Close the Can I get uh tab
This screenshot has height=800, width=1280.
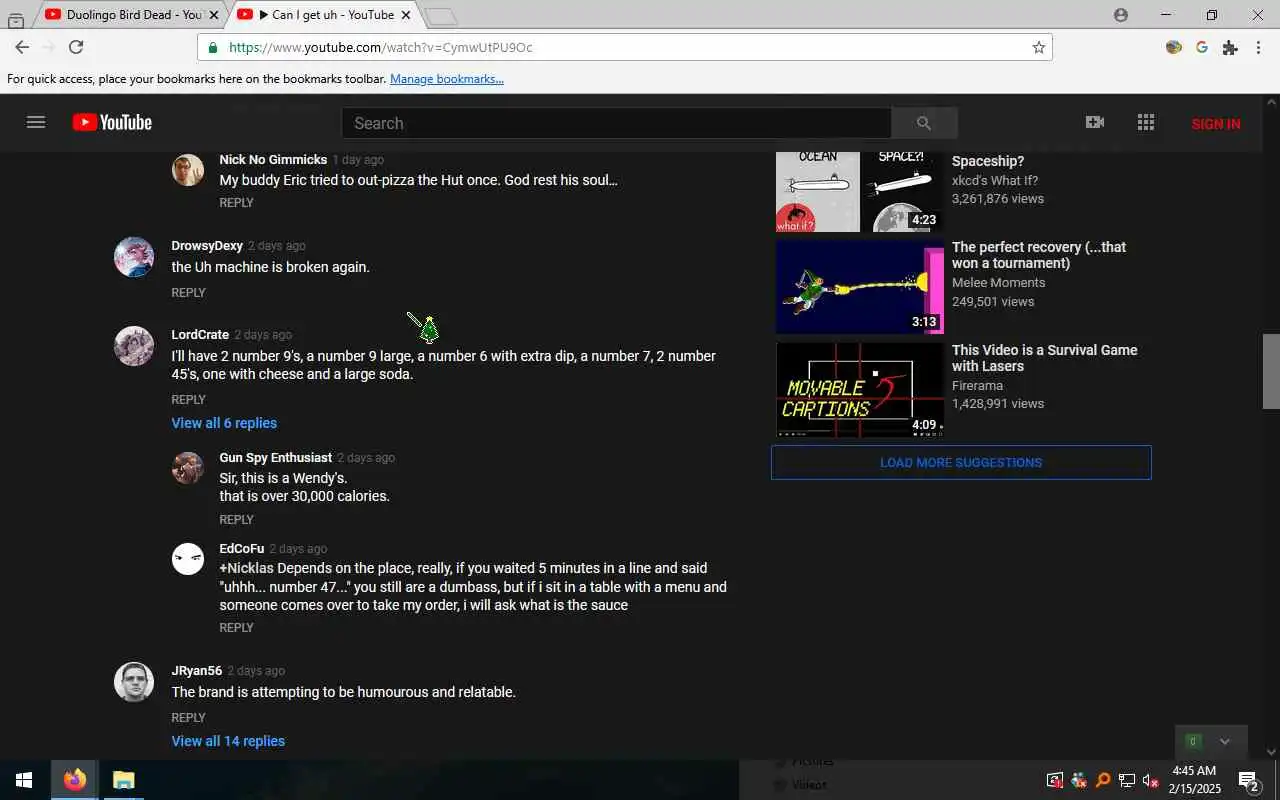point(405,15)
